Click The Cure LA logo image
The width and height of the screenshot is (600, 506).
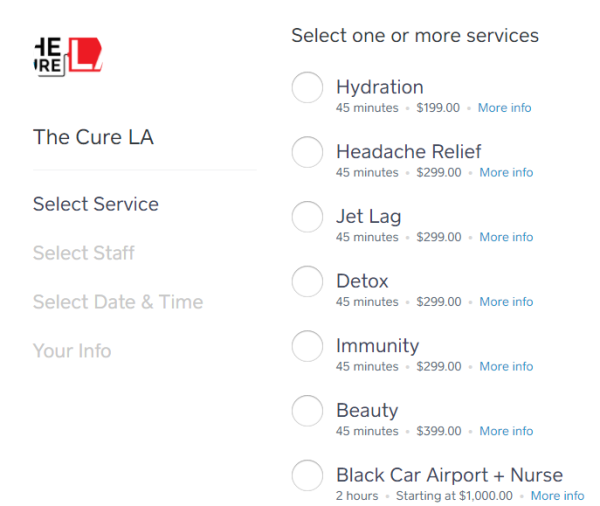click(68, 56)
